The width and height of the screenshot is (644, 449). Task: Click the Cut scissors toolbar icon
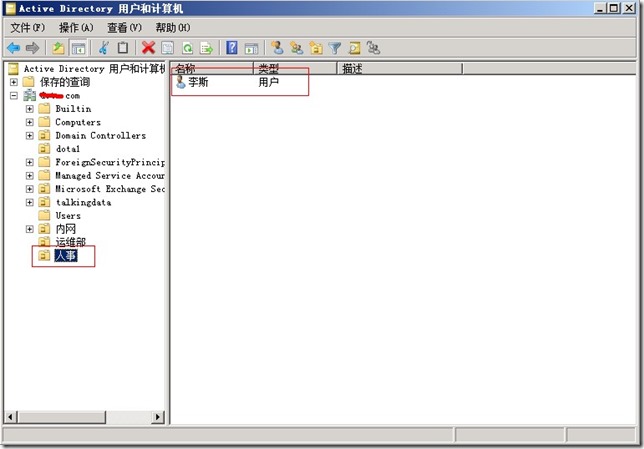coord(103,47)
